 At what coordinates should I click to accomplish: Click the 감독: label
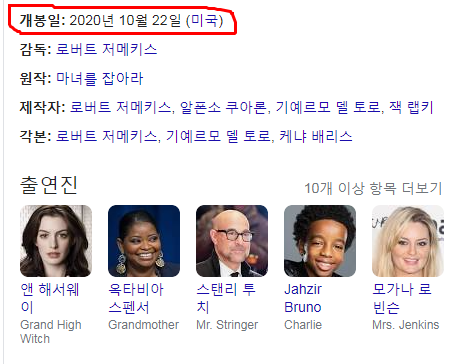[35, 49]
